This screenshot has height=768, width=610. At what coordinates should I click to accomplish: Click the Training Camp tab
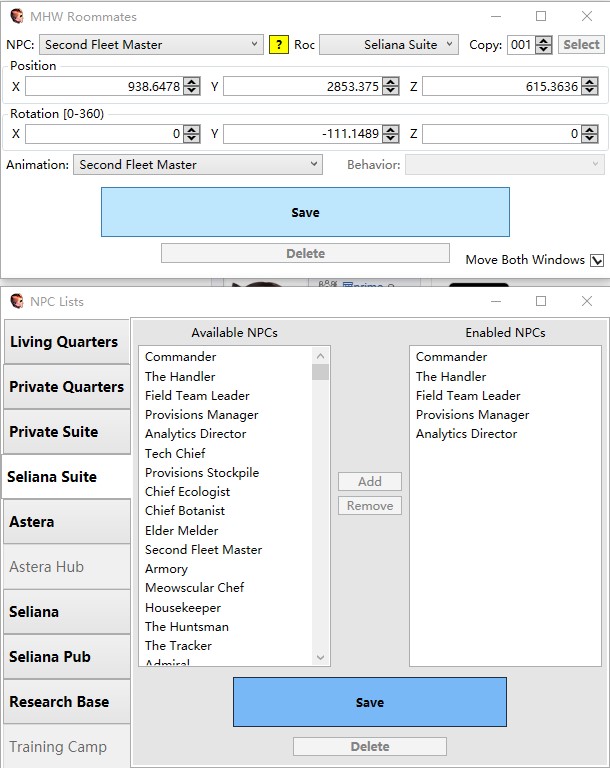(x=67, y=746)
